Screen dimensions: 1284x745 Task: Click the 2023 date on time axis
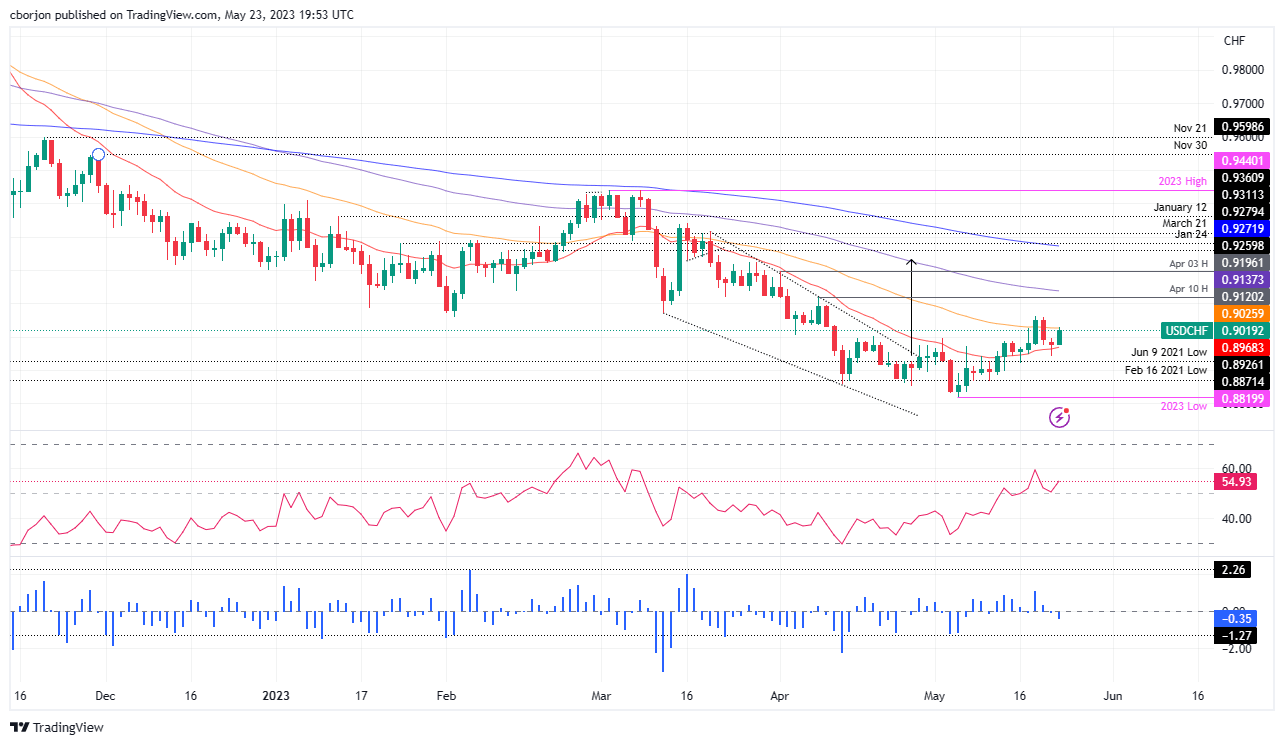click(277, 695)
